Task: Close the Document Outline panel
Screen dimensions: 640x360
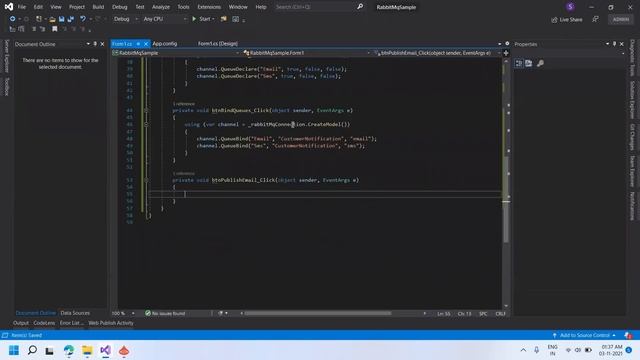Action: tap(102, 44)
